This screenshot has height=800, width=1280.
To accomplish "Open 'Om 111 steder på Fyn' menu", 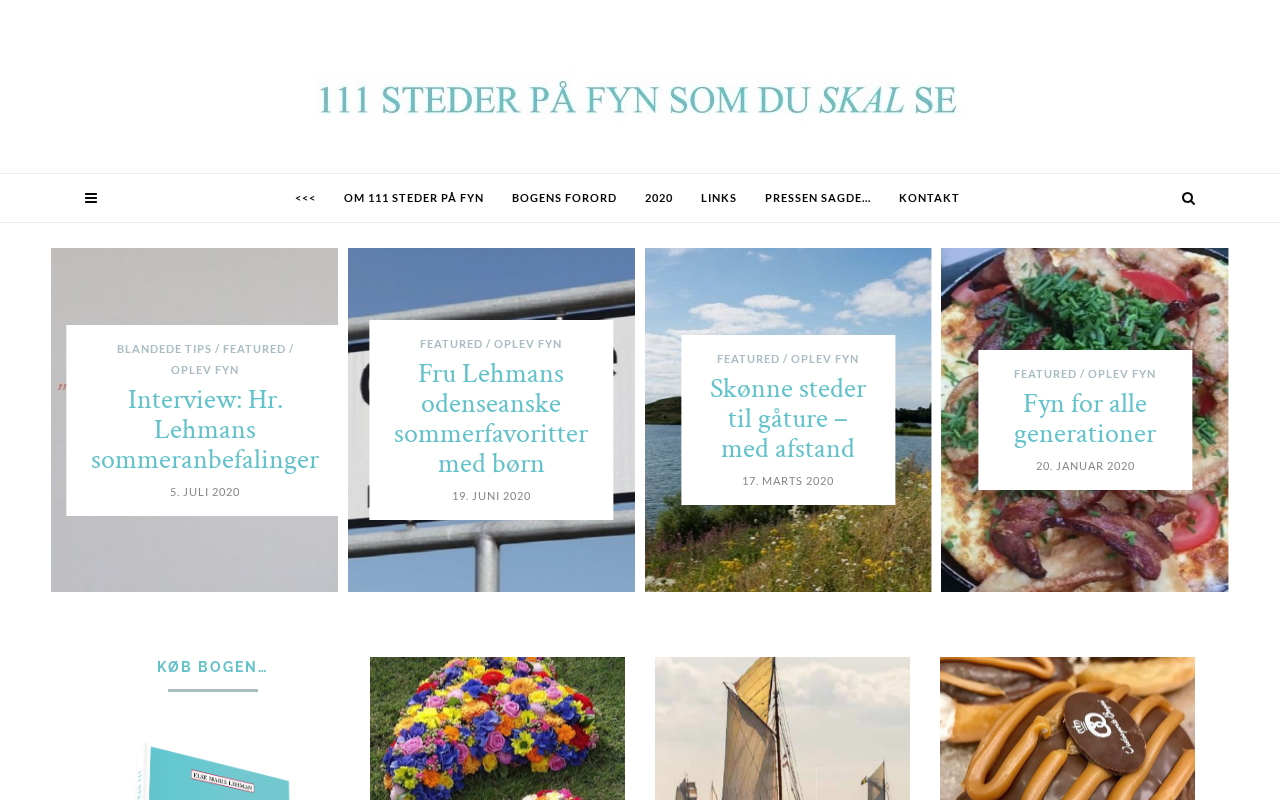I will pyautogui.click(x=414, y=198).
